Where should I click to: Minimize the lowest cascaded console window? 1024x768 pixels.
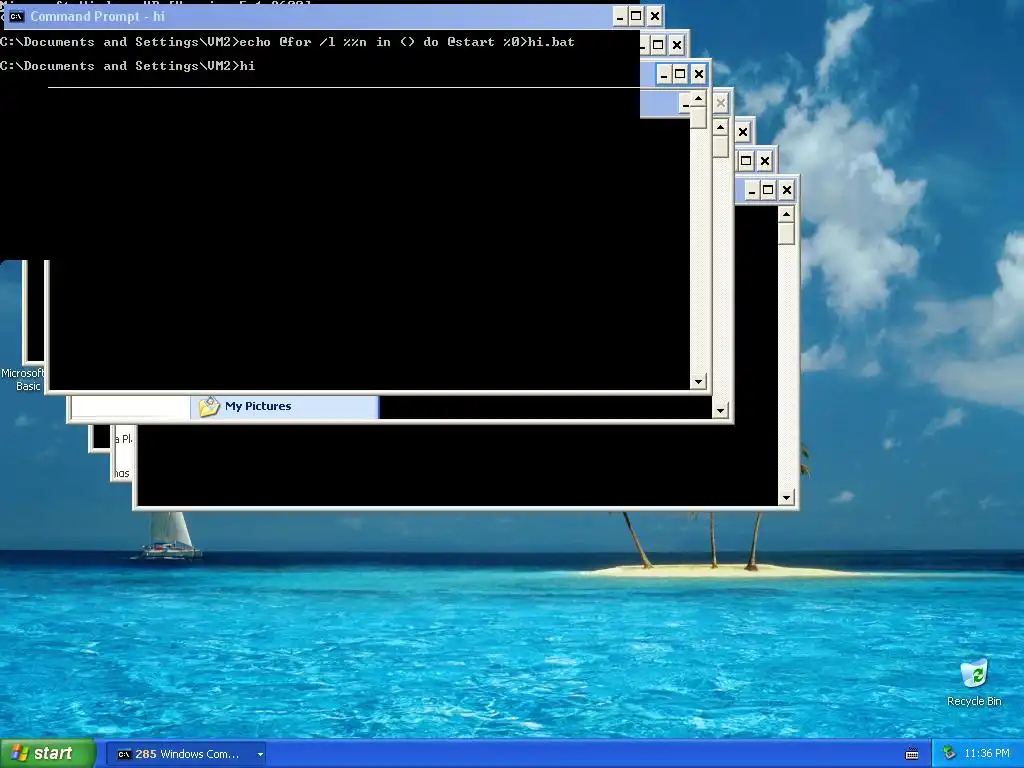[752, 191]
